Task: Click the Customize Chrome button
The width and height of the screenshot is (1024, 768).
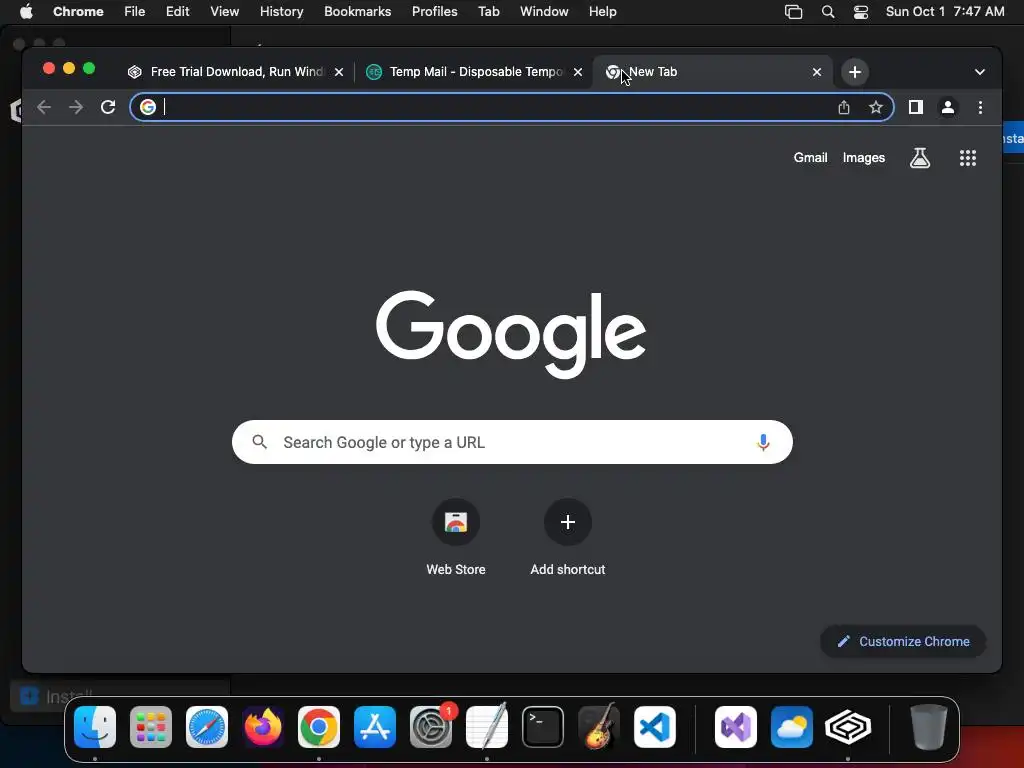Action: tap(903, 641)
